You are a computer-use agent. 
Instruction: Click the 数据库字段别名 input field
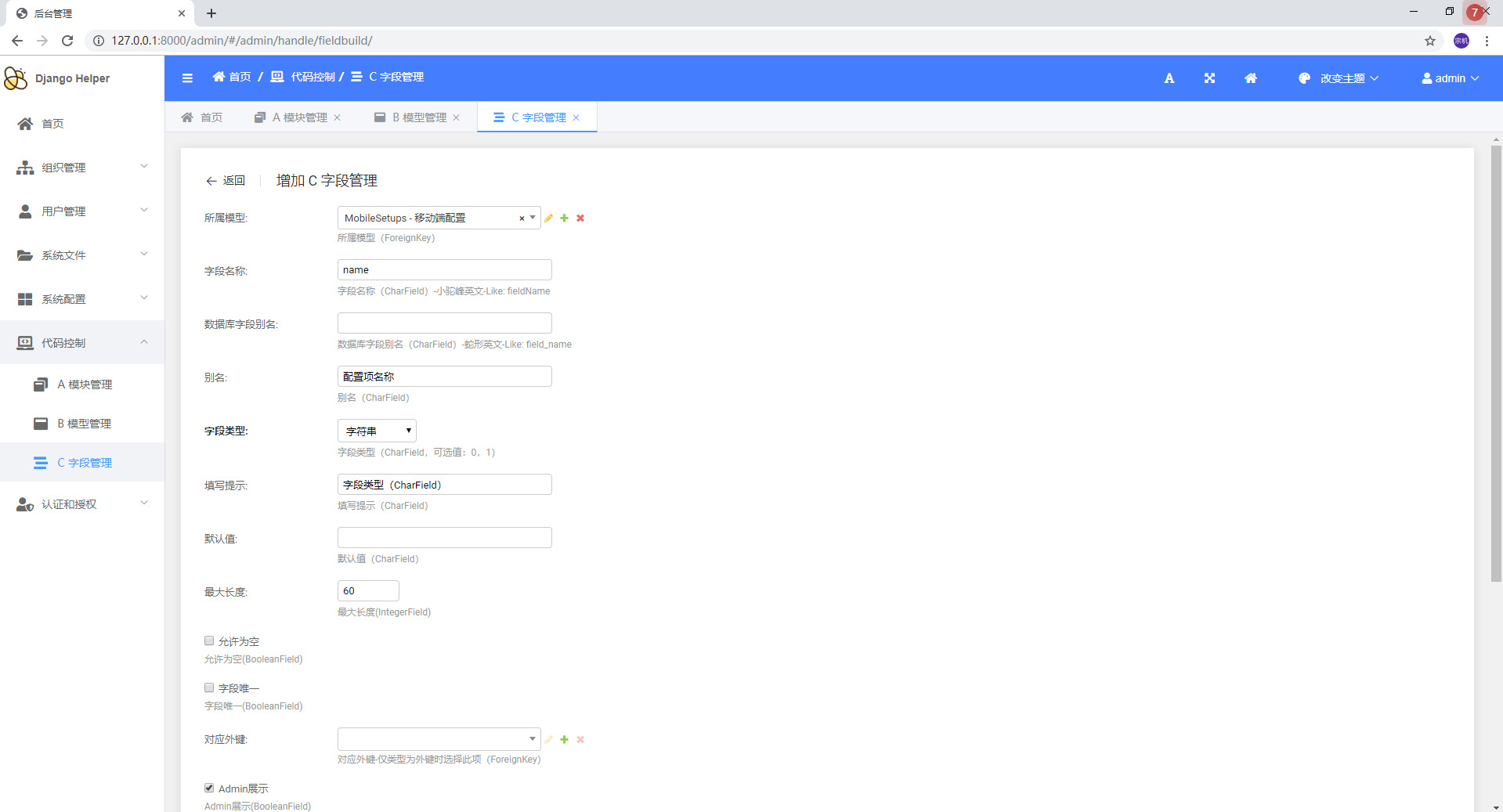click(444, 323)
